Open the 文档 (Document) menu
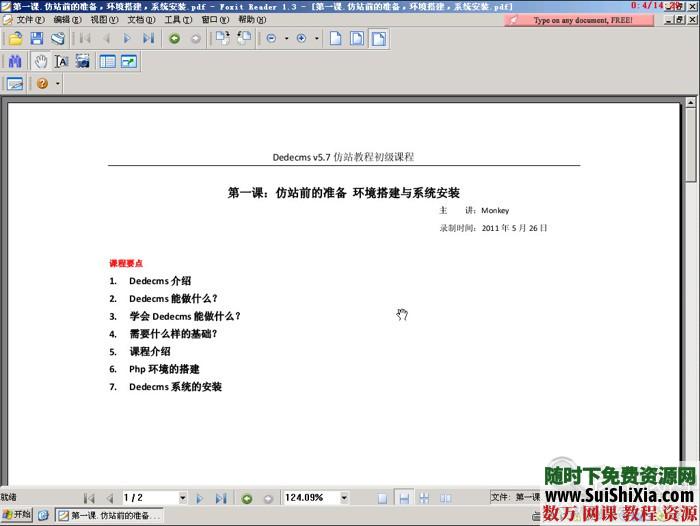The image size is (700, 526). [x=142, y=20]
